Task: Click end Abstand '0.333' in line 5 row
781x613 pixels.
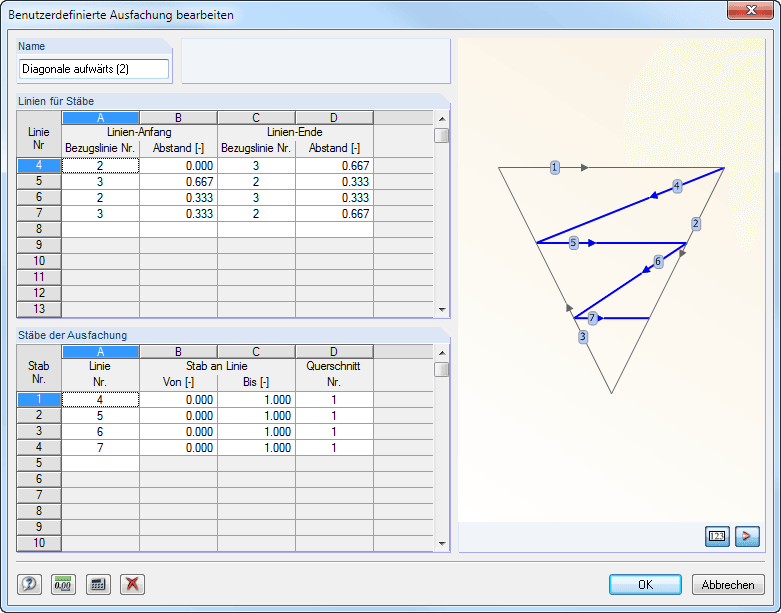Action: pyautogui.click(x=334, y=181)
